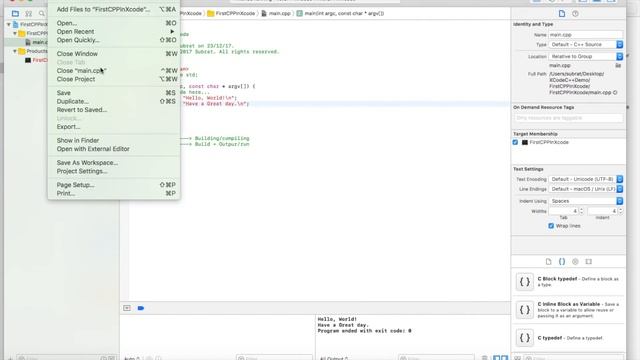Expand the Open Recent submenu
This screenshot has width=640, height=360.
click(x=114, y=31)
